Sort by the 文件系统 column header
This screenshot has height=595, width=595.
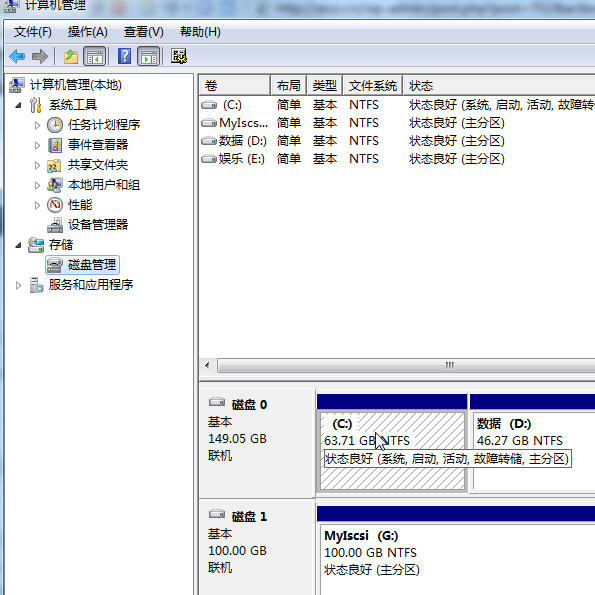coord(373,85)
